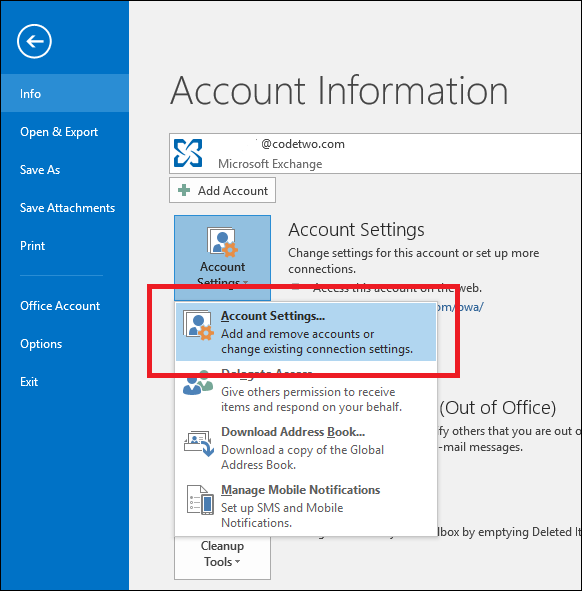Choose Download Address Book... entry

306,448
